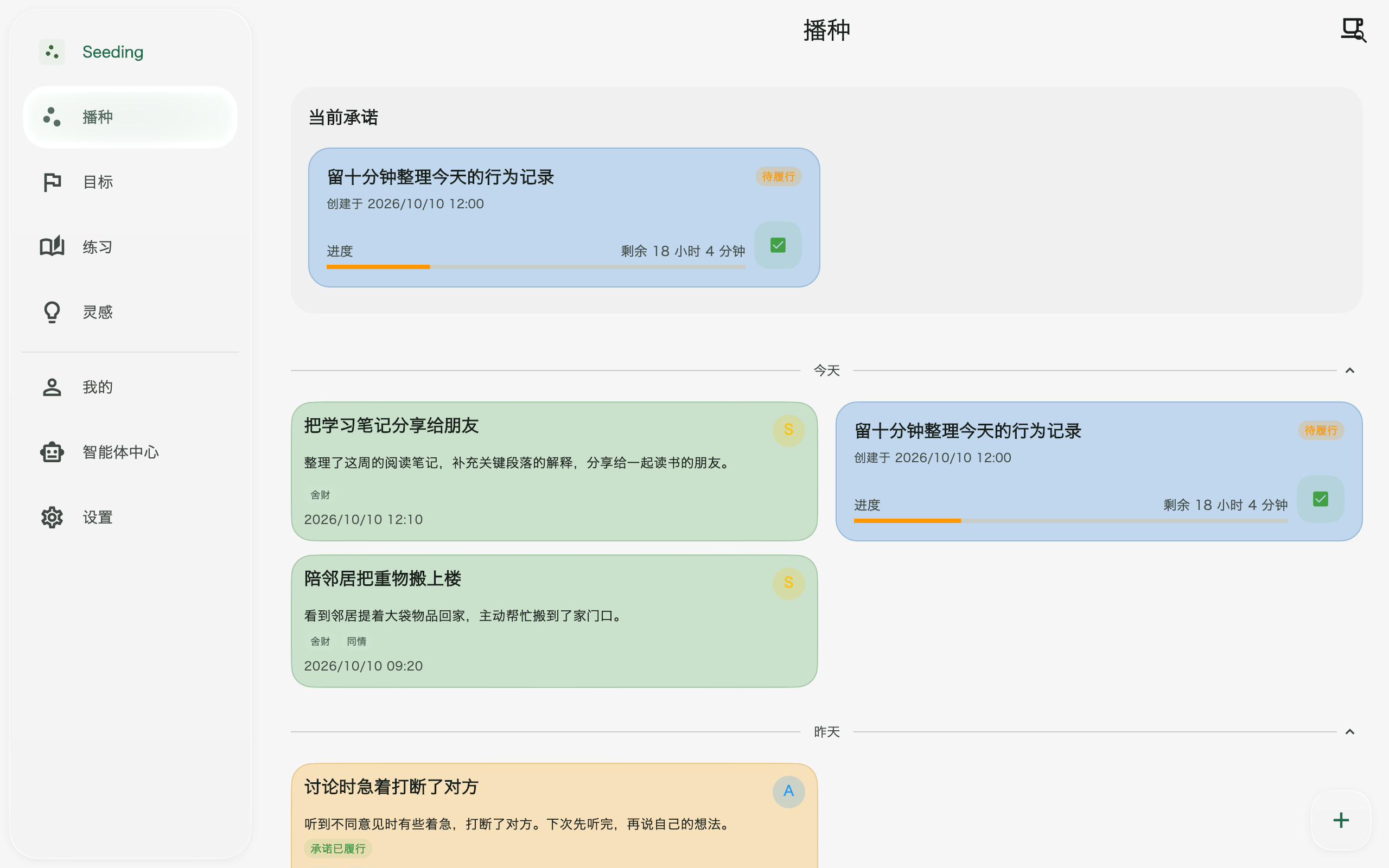Click the 练习 open book icon
Screen dimensions: 1389x868
[52, 247]
